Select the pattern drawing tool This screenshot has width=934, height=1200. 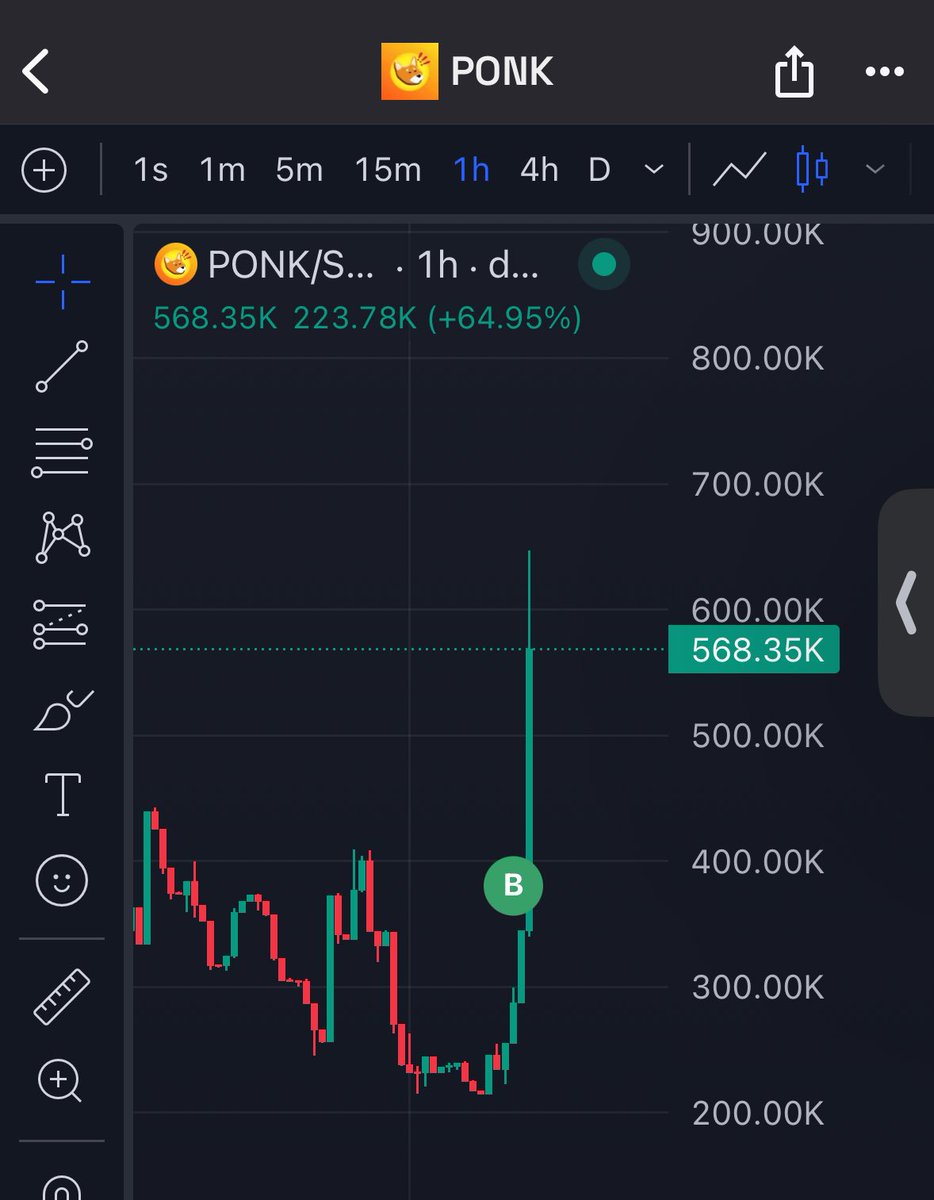(62, 537)
